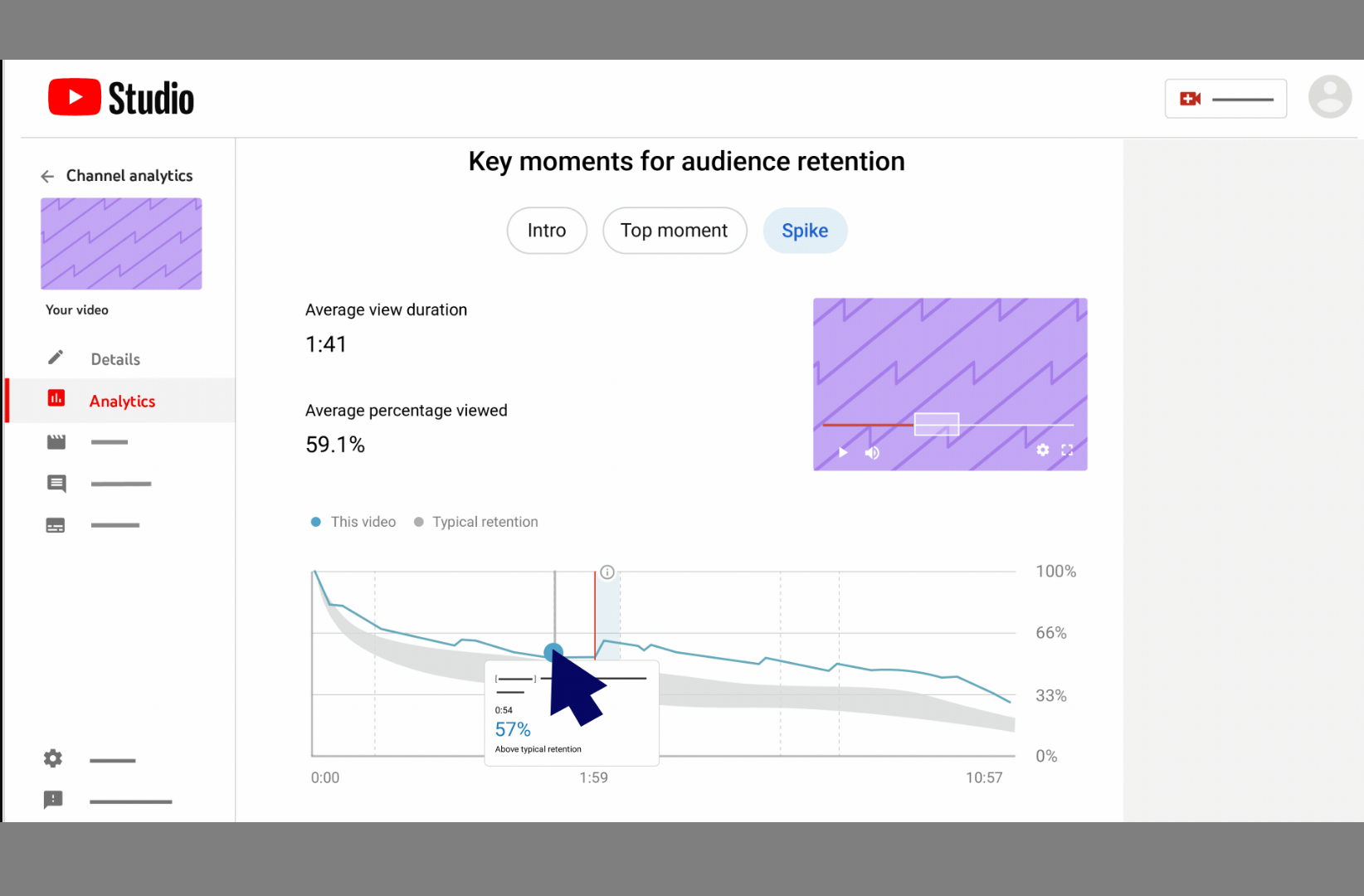Click the info icon above the chart
This screenshot has height=896, width=1364.
[x=607, y=572]
